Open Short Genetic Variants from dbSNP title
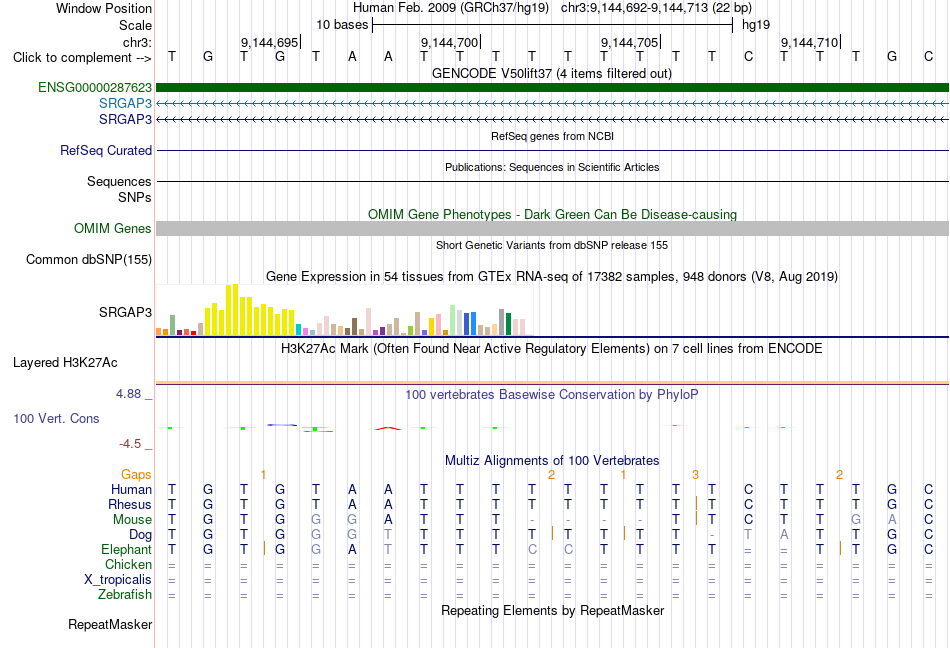The width and height of the screenshot is (950, 648). click(x=552, y=245)
